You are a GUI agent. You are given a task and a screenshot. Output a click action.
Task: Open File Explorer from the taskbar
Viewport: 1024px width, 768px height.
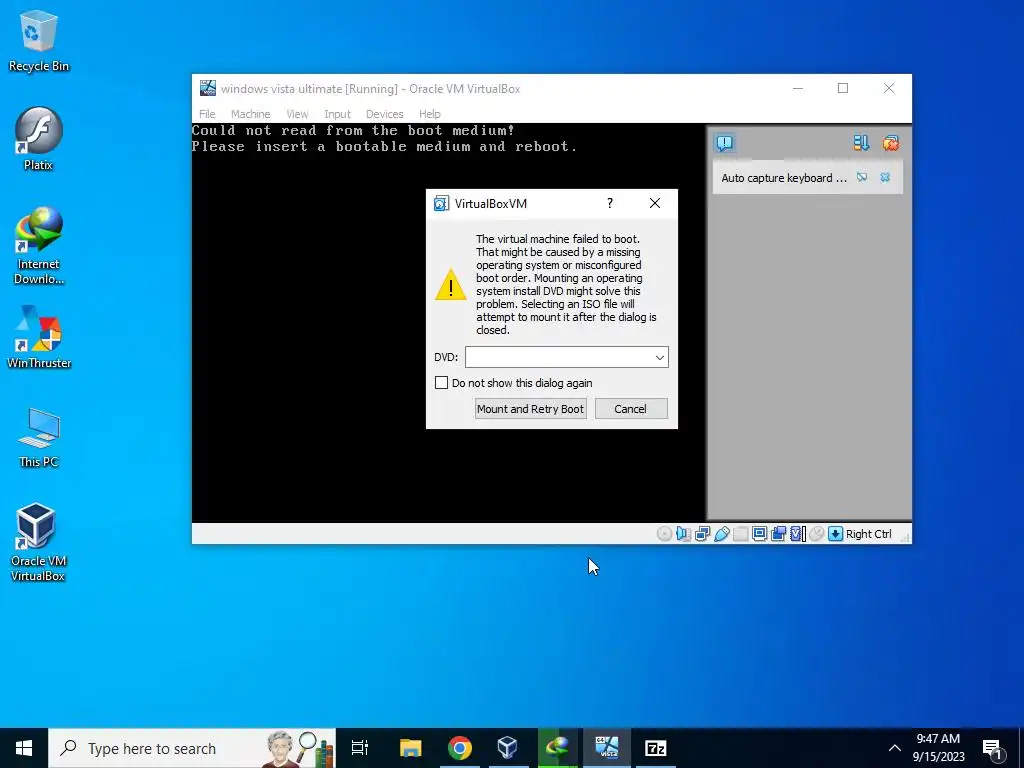click(x=410, y=748)
